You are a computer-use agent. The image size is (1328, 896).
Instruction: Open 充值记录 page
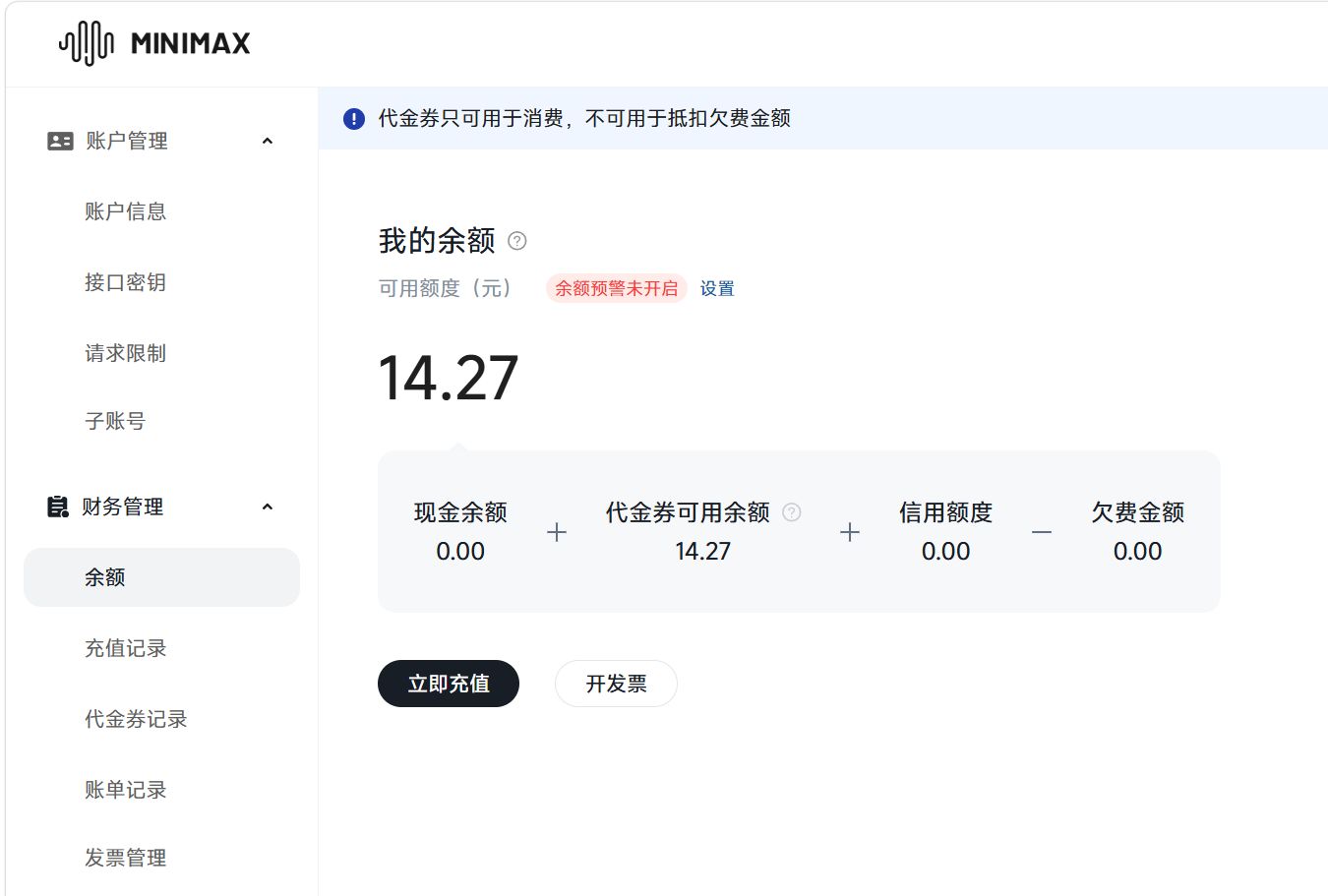[125, 648]
